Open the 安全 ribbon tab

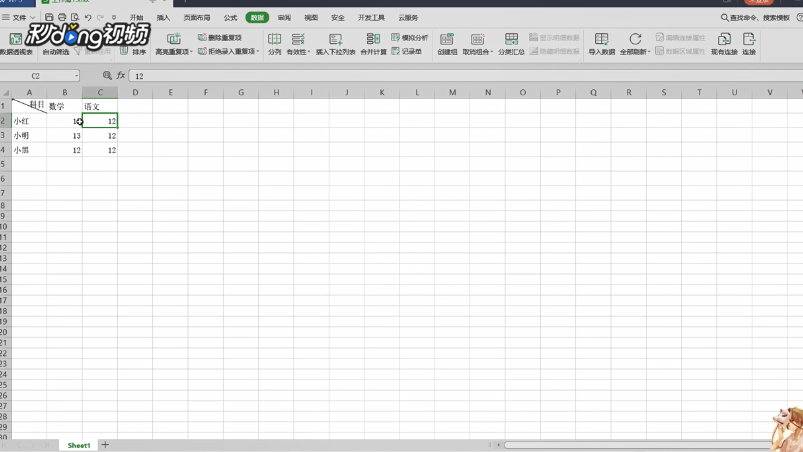pos(337,17)
